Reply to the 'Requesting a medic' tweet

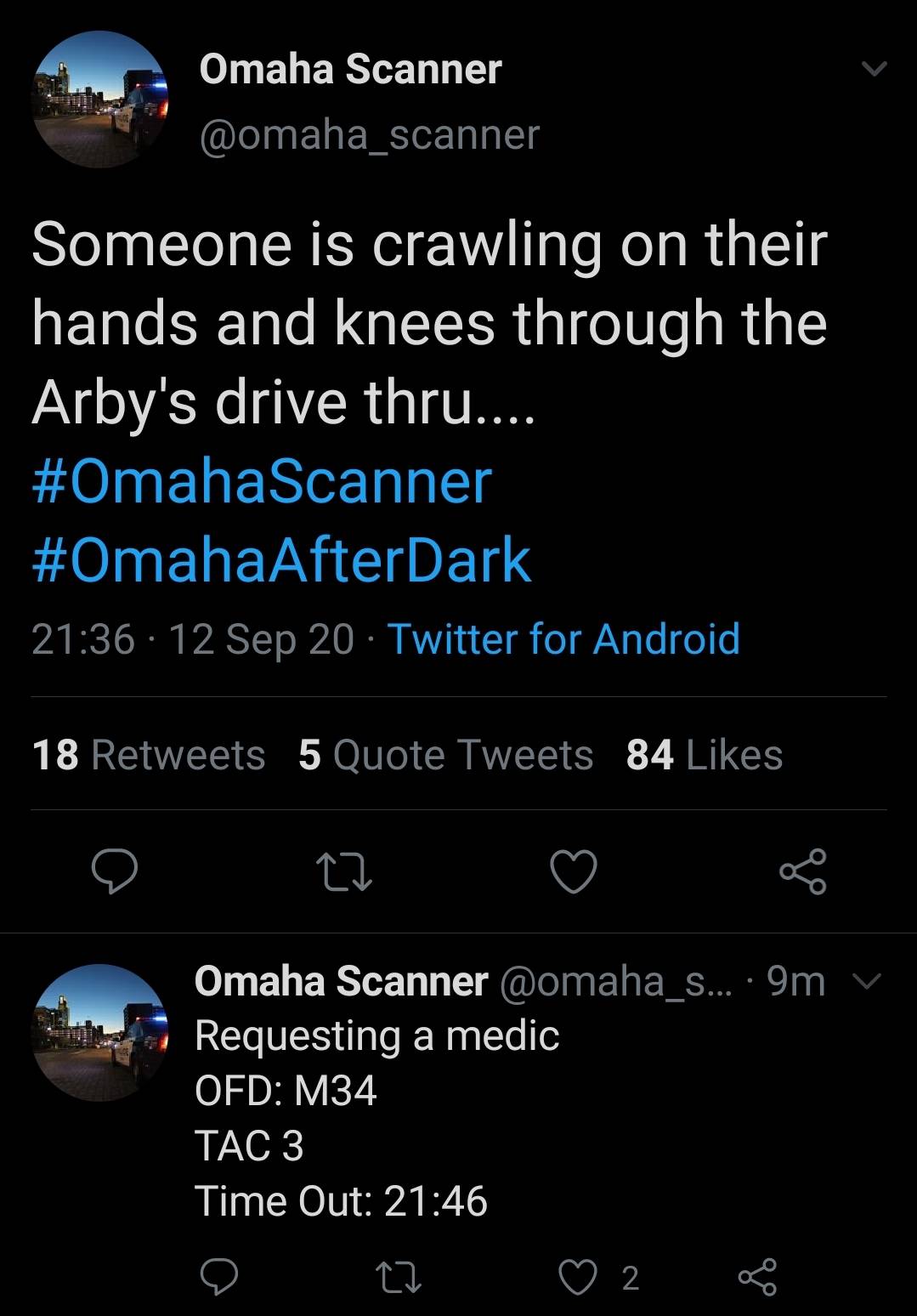coord(218,1277)
